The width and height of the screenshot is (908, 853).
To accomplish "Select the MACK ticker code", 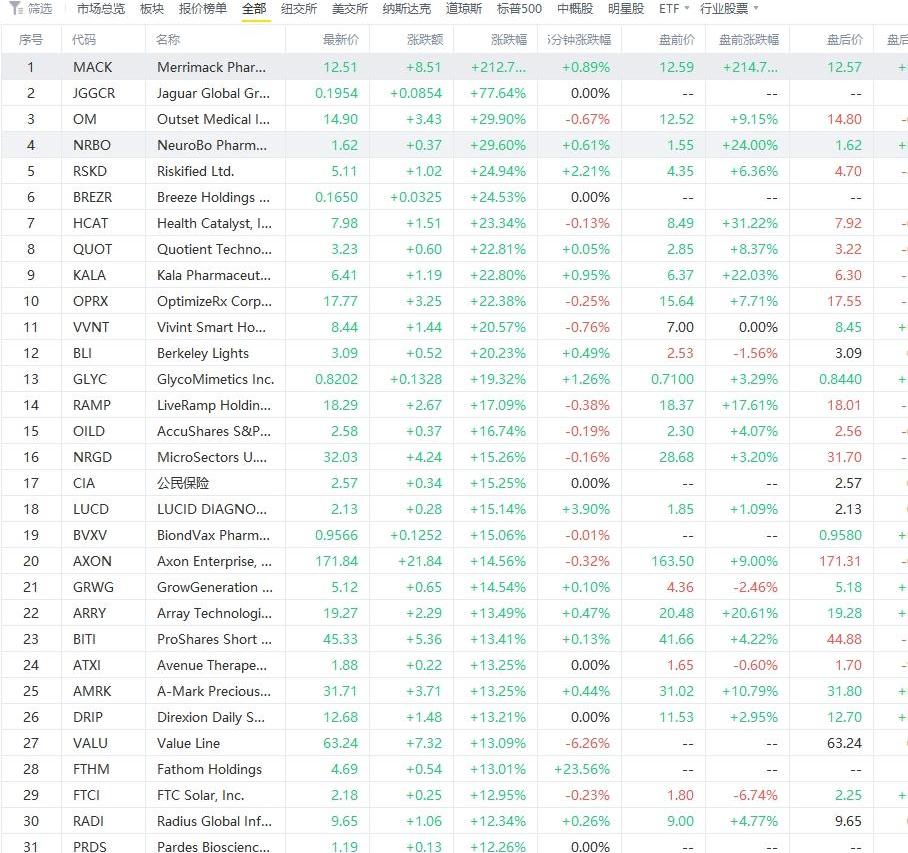I will click(93, 67).
